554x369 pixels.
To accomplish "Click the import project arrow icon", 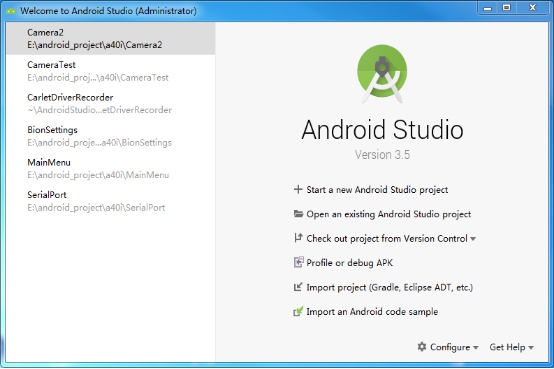I will (298, 287).
